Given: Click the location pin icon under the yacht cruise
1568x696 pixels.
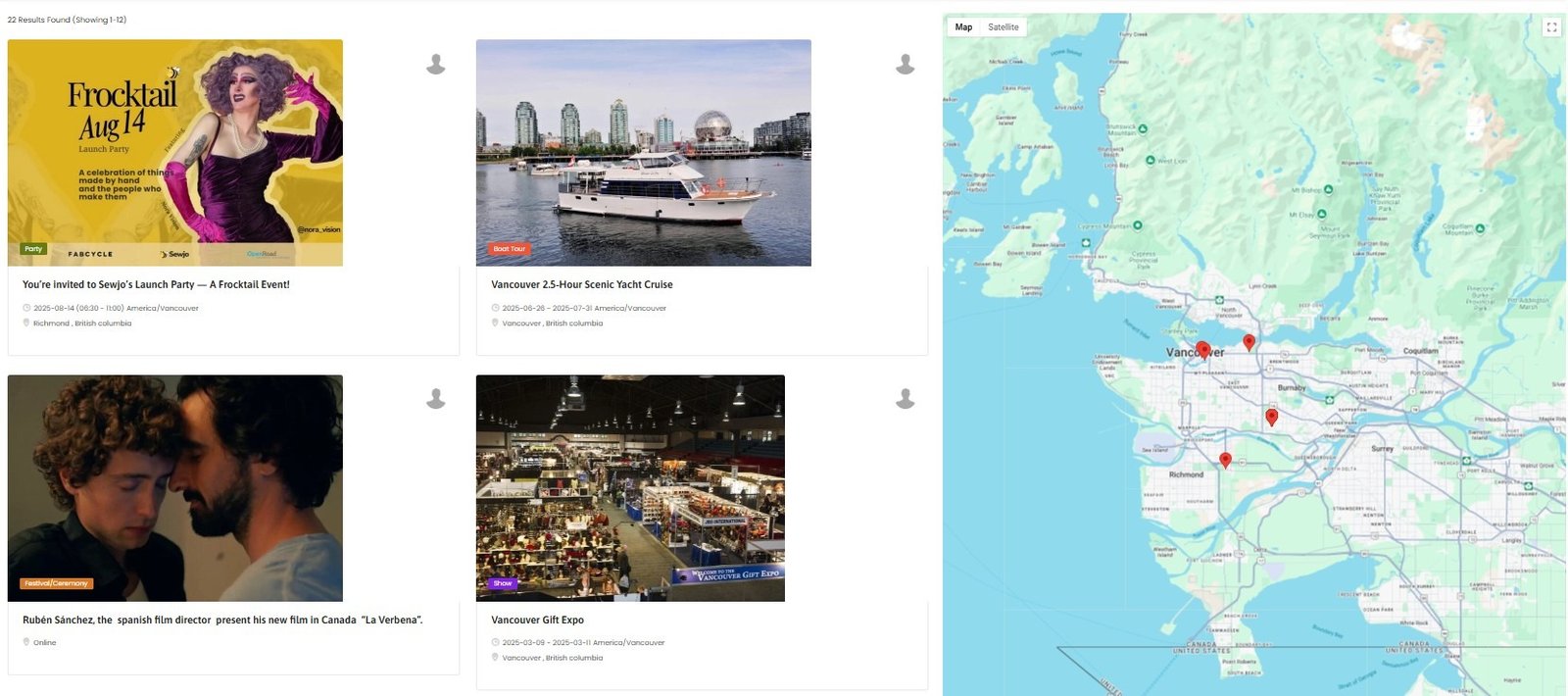Looking at the screenshot, I should coord(496,323).
